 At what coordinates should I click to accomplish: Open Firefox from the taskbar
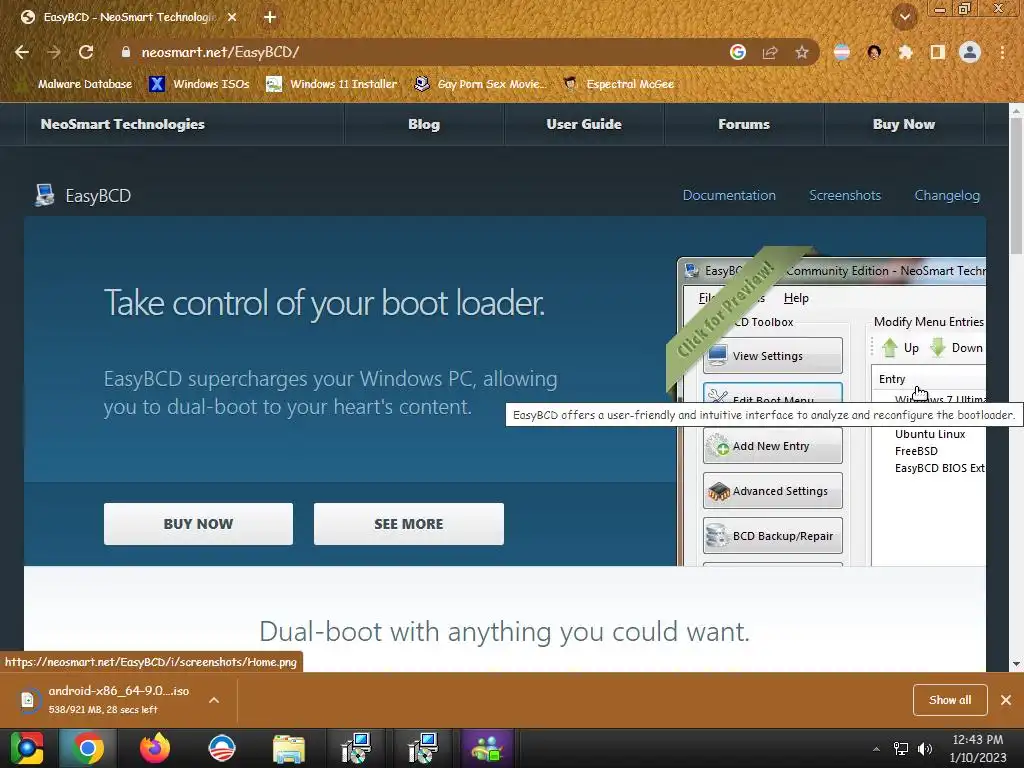click(155, 748)
